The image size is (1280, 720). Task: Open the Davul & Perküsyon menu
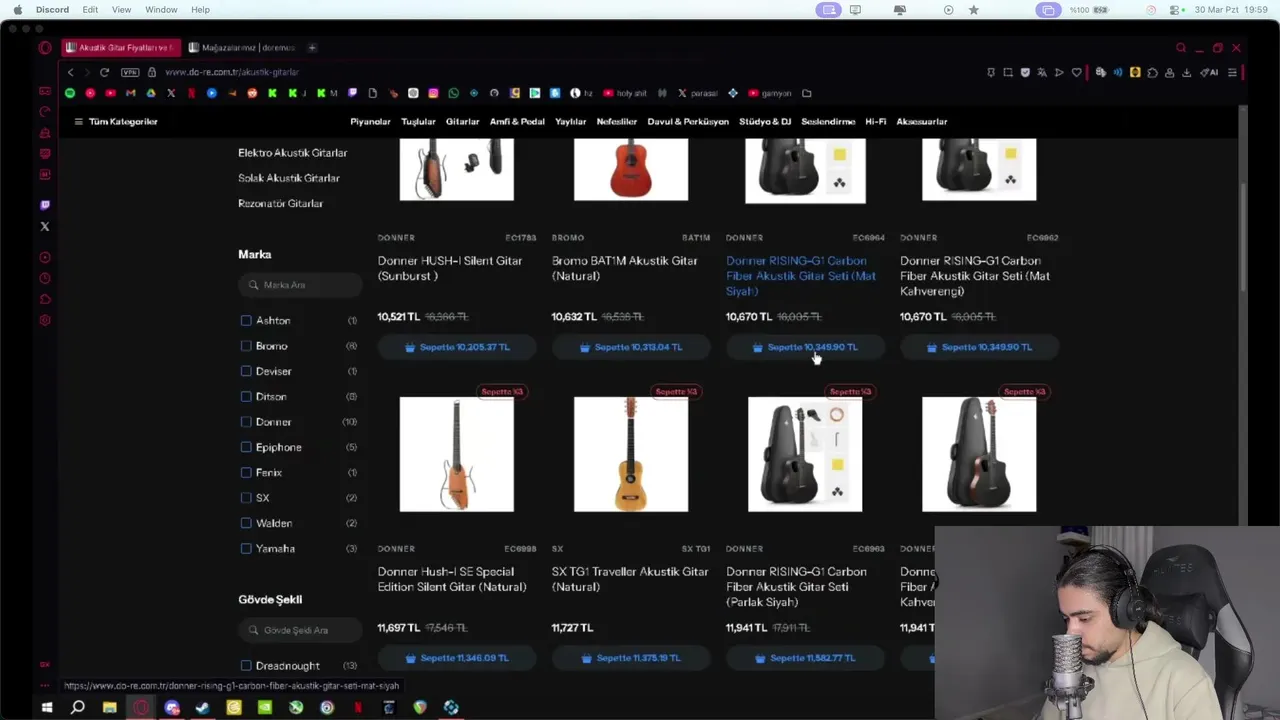click(x=688, y=121)
